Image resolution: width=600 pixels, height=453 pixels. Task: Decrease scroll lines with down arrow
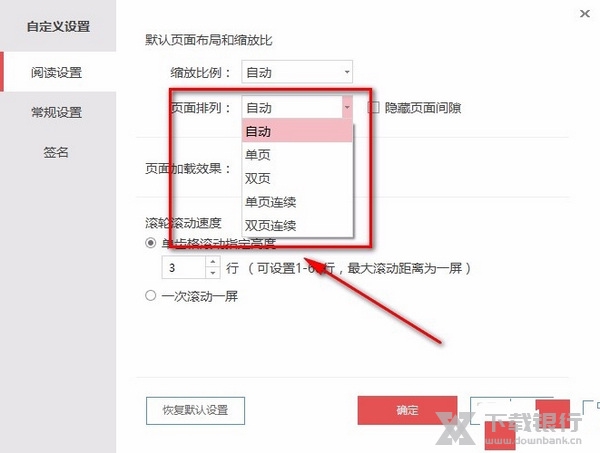[213, 273]
